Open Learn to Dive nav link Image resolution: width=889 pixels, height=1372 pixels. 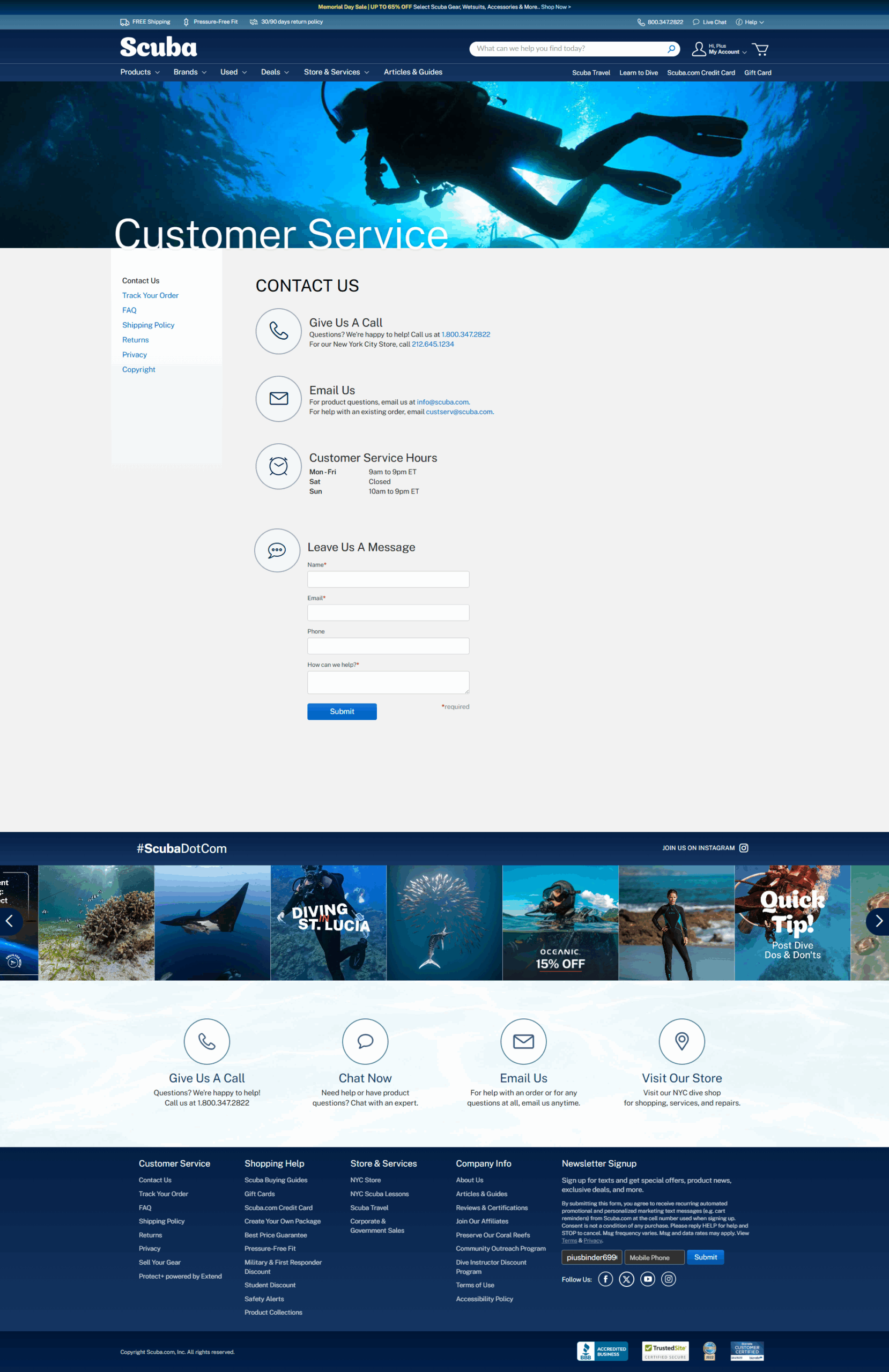639,73
